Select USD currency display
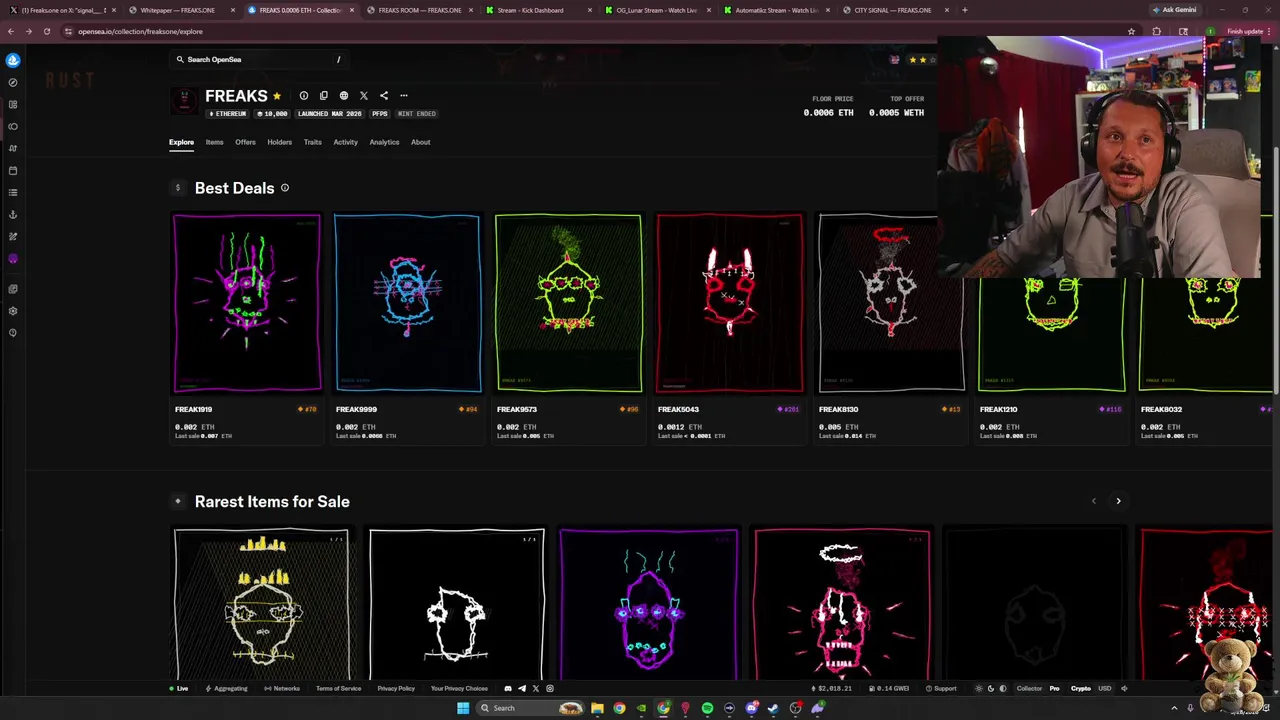The height and width of the screenshot is (720, 1280). pos(1105,688)
